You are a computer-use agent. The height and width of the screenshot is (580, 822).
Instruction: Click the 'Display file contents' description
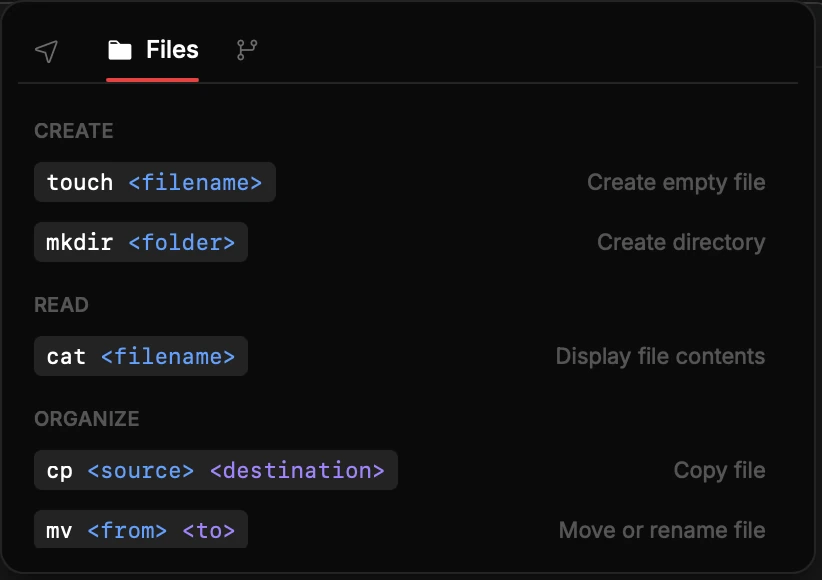coord(660,357)
